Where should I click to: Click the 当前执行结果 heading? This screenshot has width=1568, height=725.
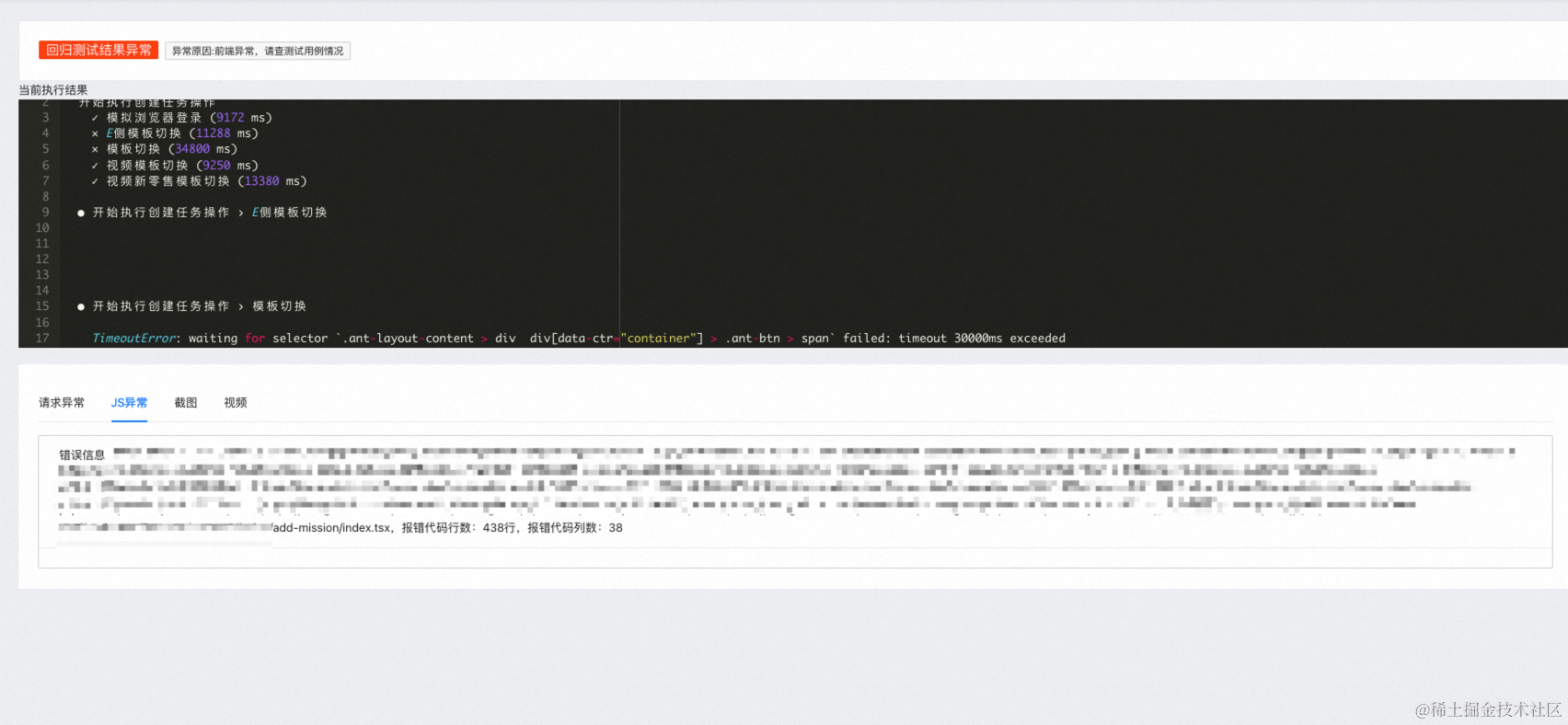click(53, 90)
